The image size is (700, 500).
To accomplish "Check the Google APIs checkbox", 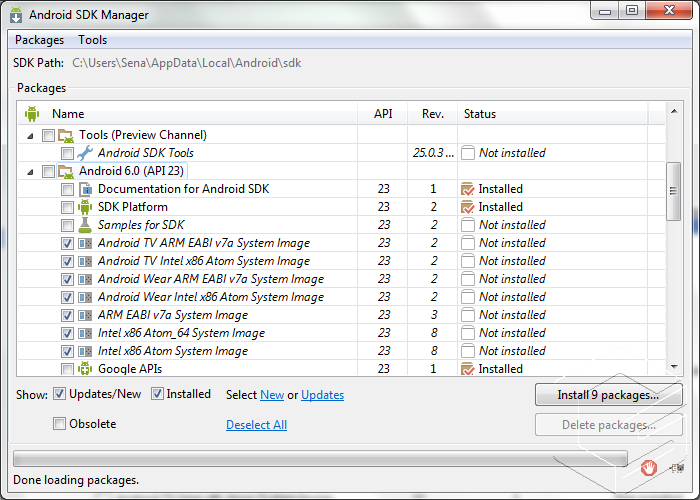I will click(x=67, y=369).
